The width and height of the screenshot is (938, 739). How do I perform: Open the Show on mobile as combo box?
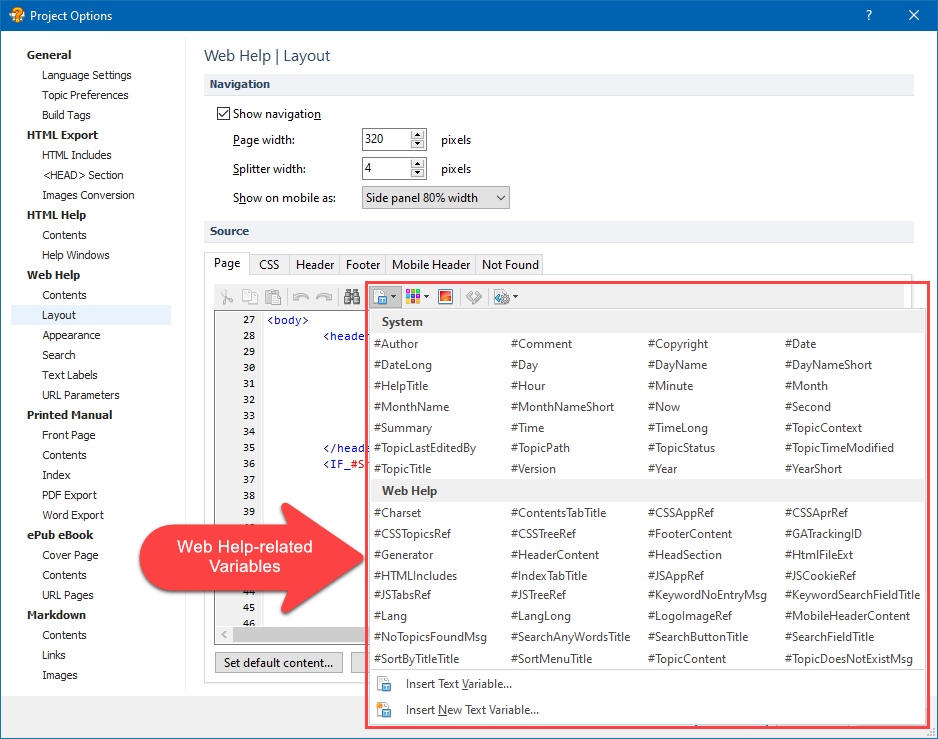(436, 198)
